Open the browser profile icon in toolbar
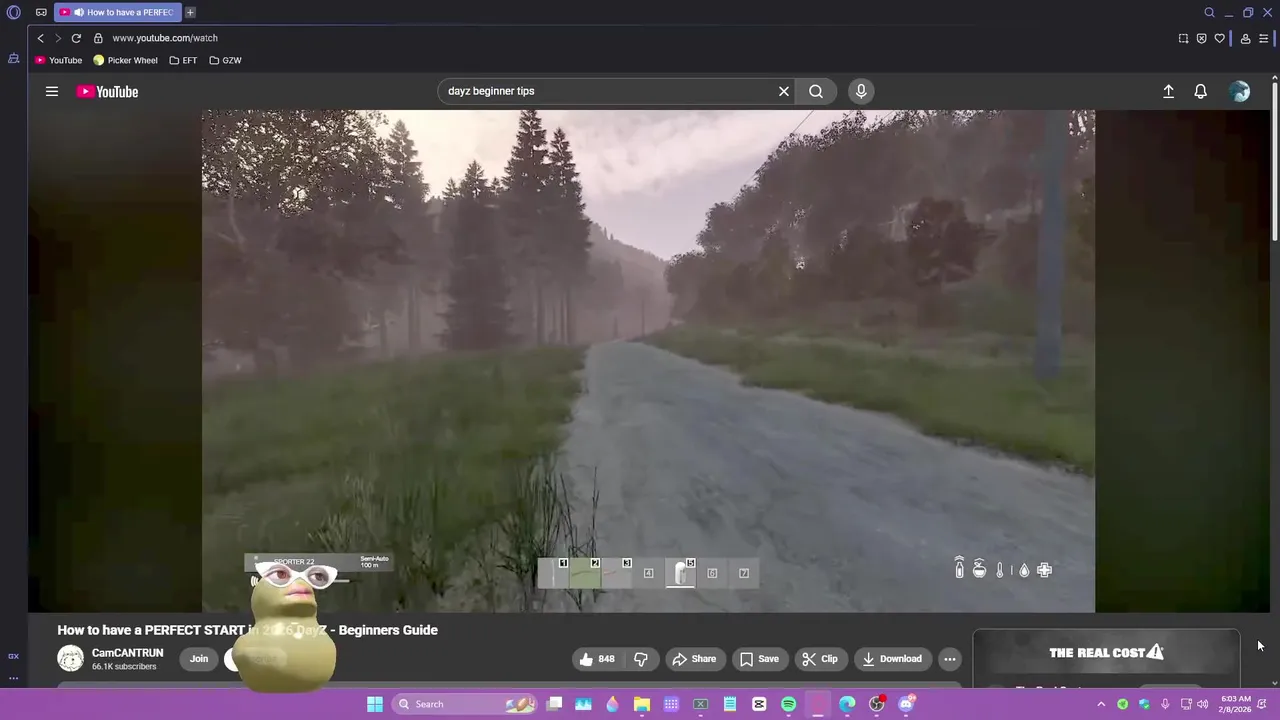 coord(1245,38)
